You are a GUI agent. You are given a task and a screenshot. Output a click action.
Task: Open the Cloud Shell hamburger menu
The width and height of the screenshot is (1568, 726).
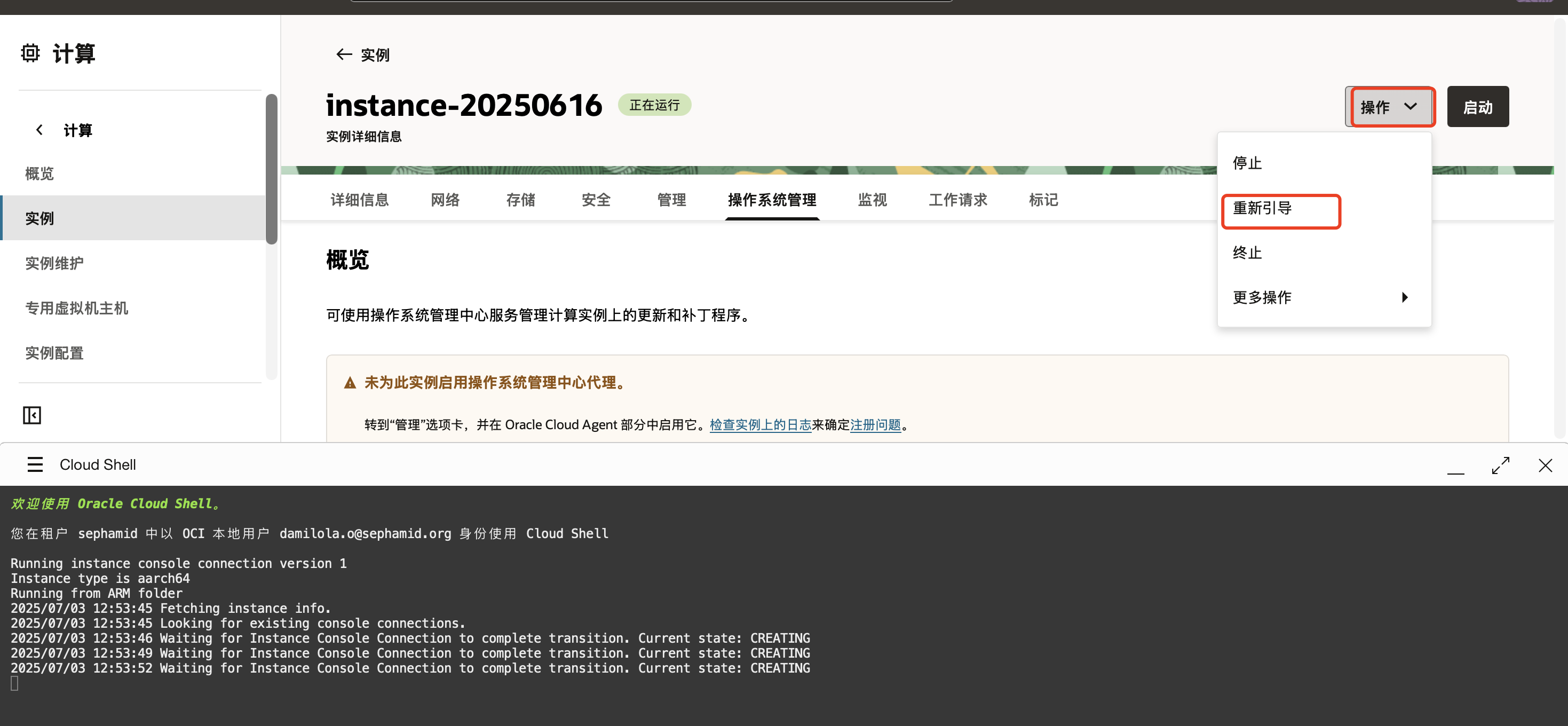35,465
